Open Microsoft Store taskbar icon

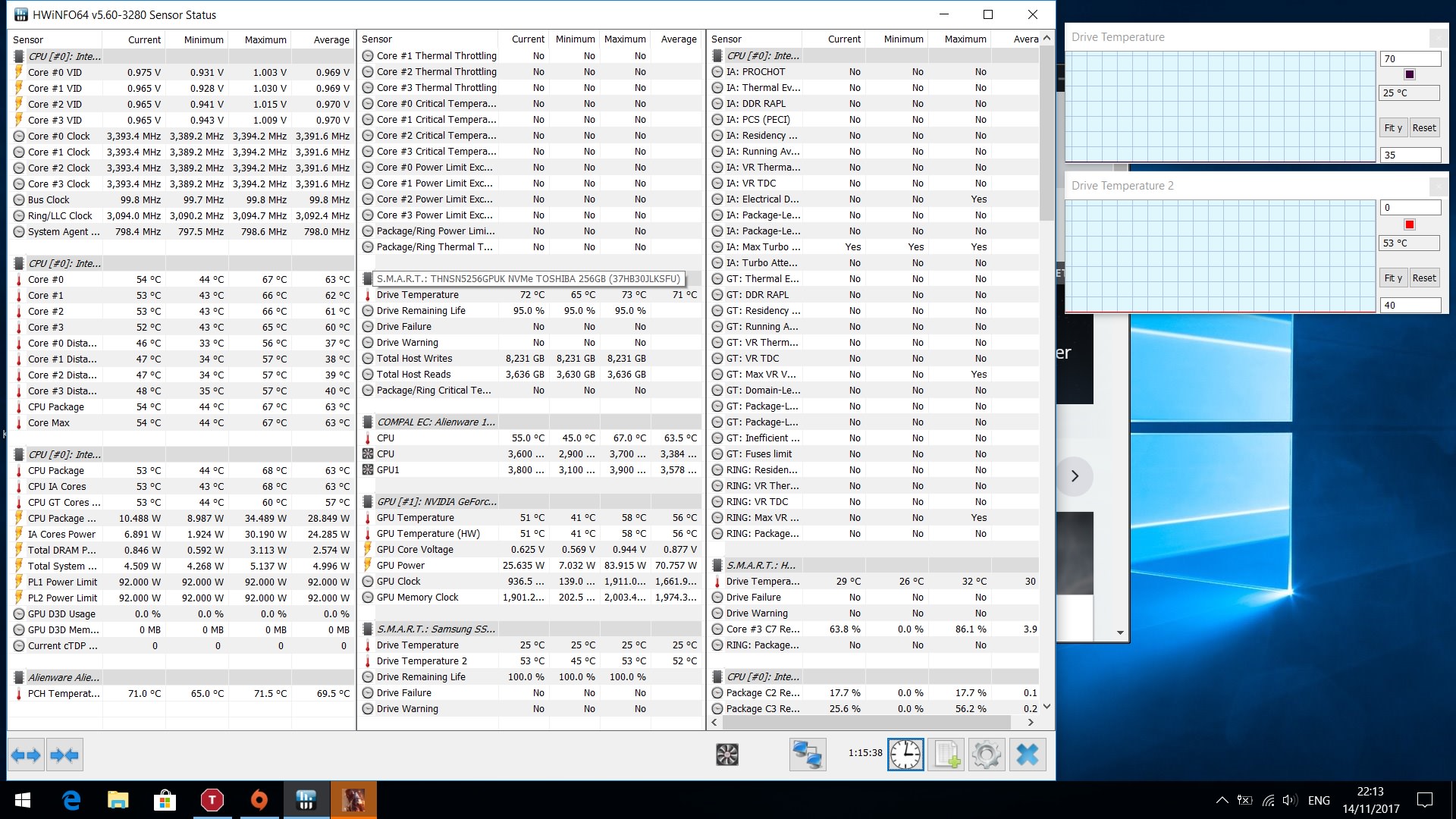165,800
